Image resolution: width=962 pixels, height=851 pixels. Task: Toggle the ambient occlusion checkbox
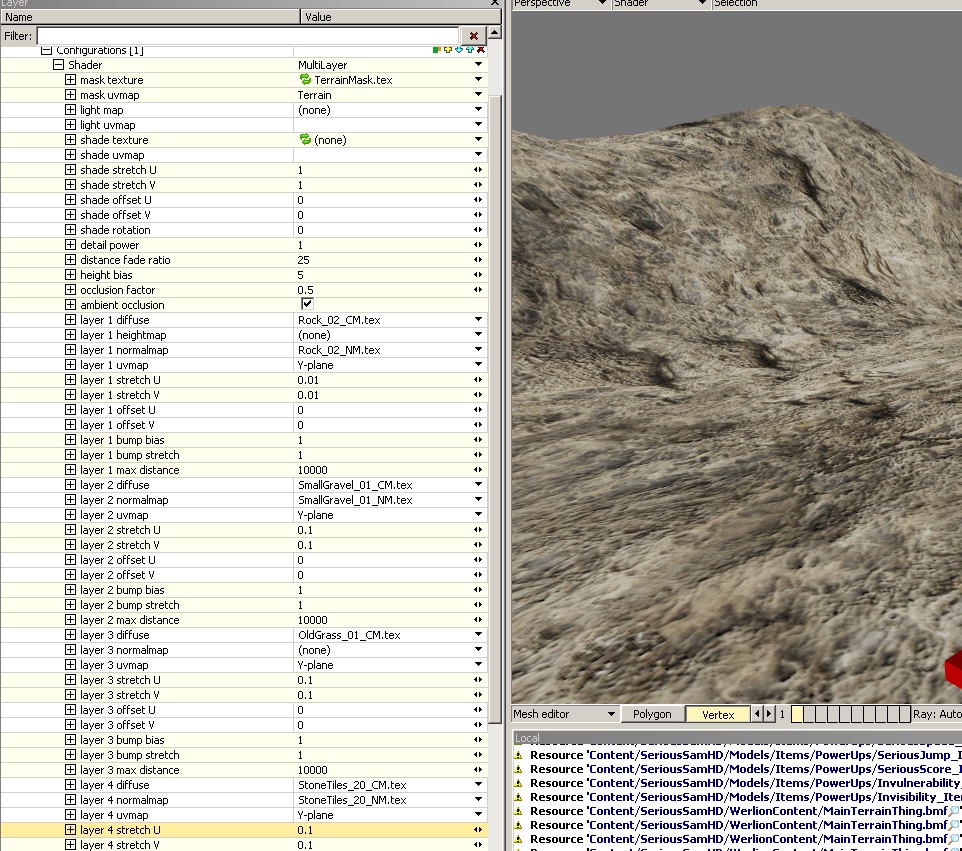[307, 304]
